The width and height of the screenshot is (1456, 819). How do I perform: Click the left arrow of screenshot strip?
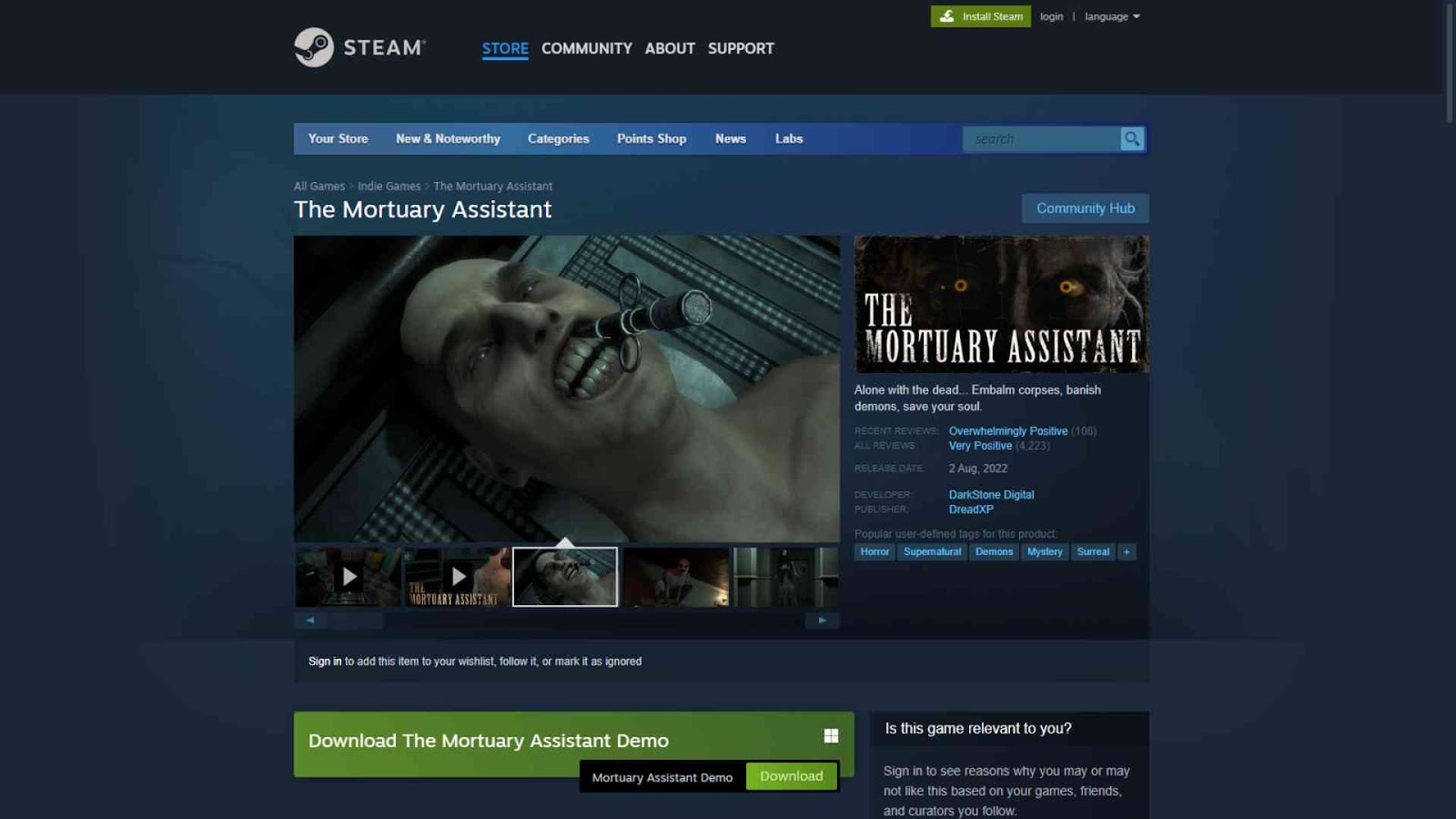point(310,621)
